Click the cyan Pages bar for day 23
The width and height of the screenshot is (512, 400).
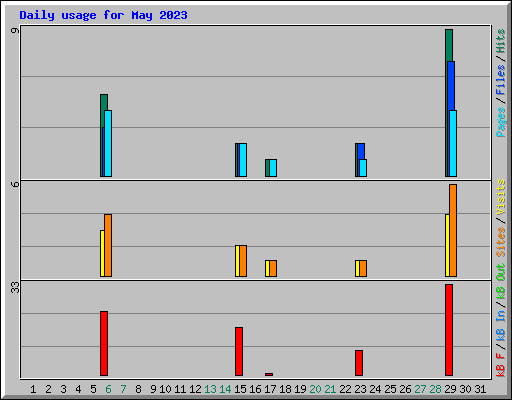click(x=363, y=168)
